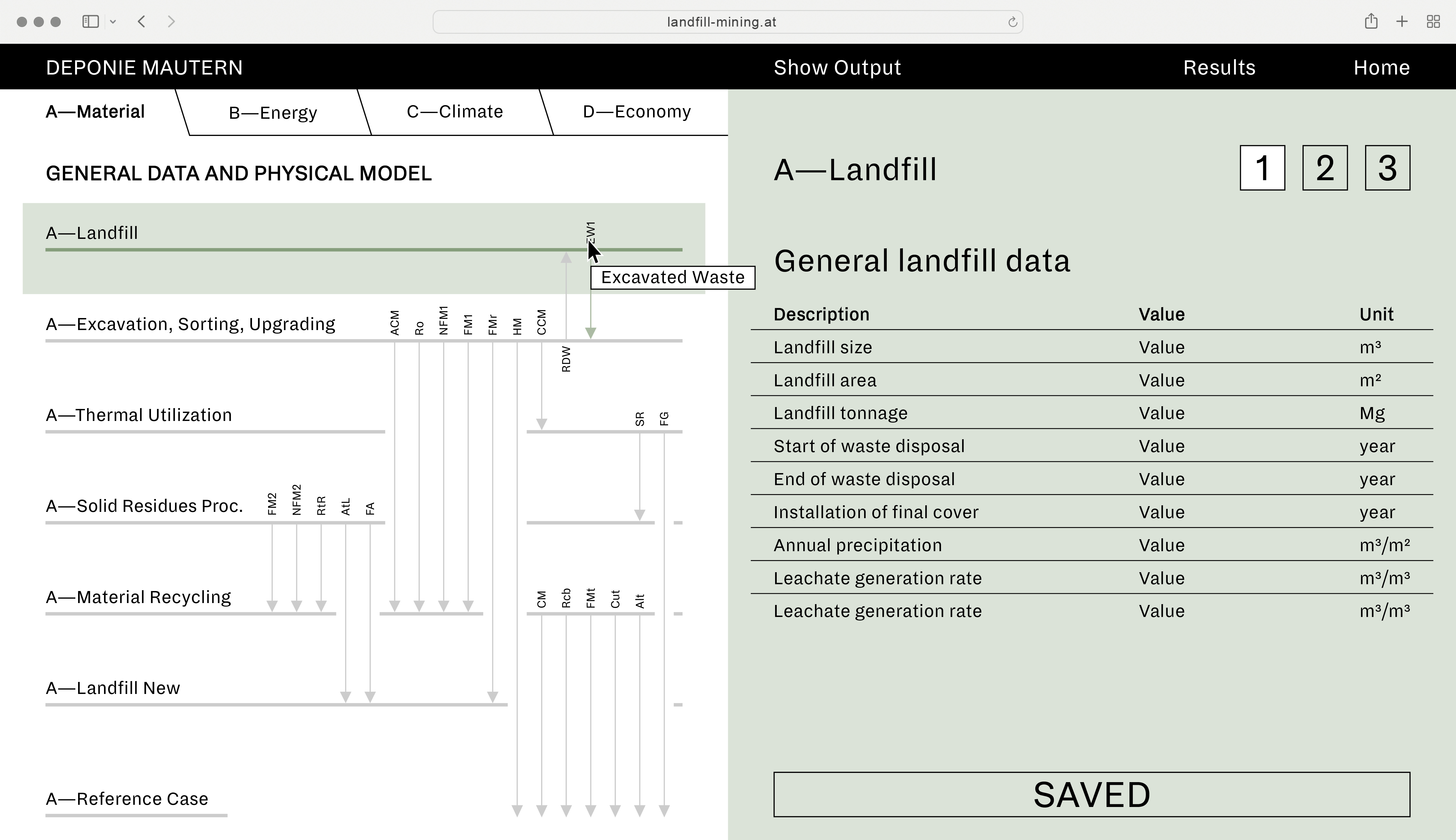
Task: Select page 3 of A—Landfill
Action: [x=1387, y=168]
